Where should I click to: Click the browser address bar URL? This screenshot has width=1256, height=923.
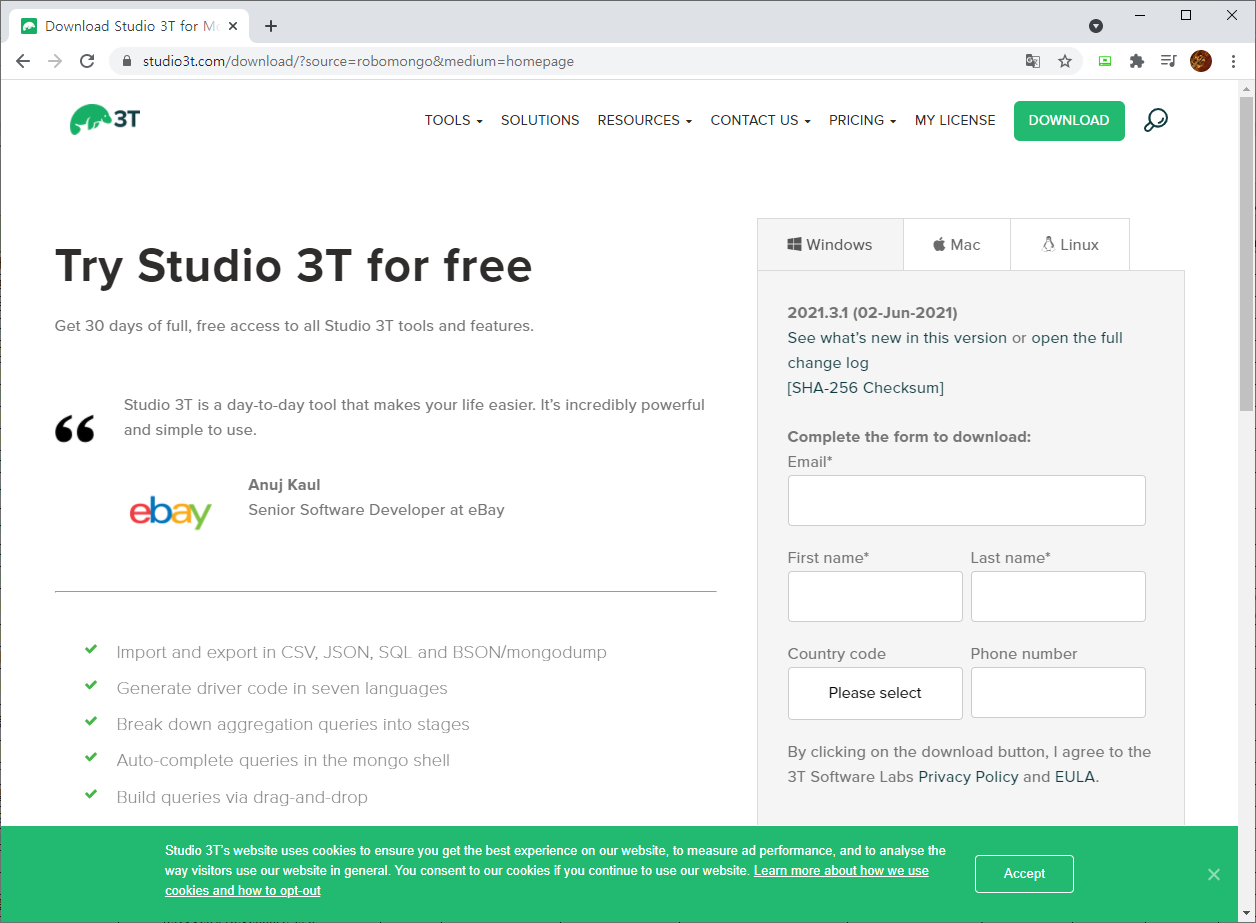click(358, 61)
